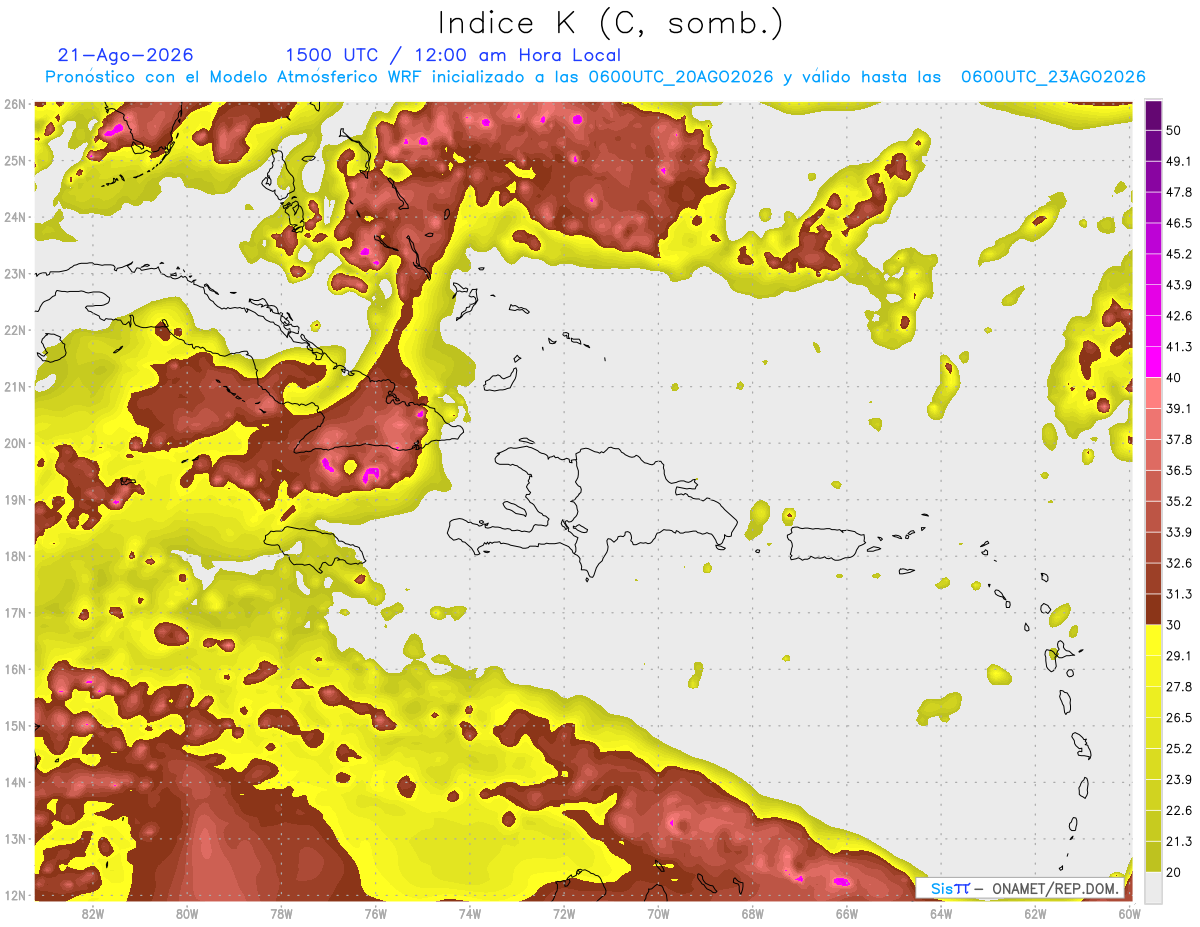Click the "80W" longitude label
The height and width of the screenshot is (927, 1200).
(x=187, y=913)
